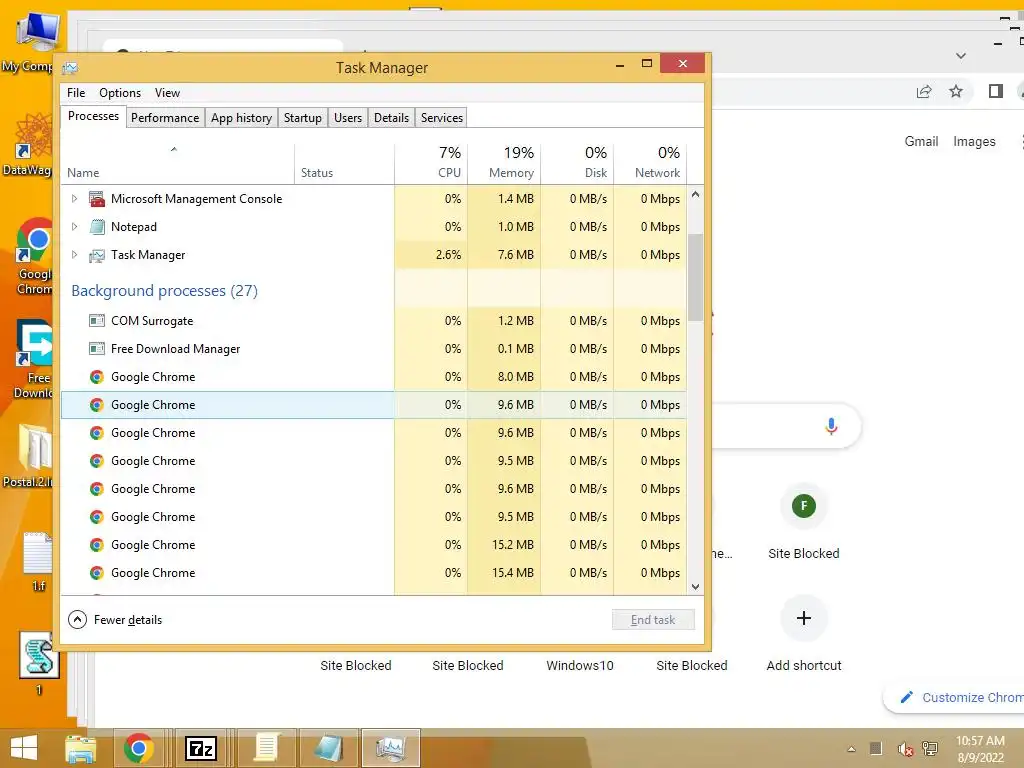Collapse view with Fewer details
This screenshot has width=1024, height=768.
pos(115,620)
